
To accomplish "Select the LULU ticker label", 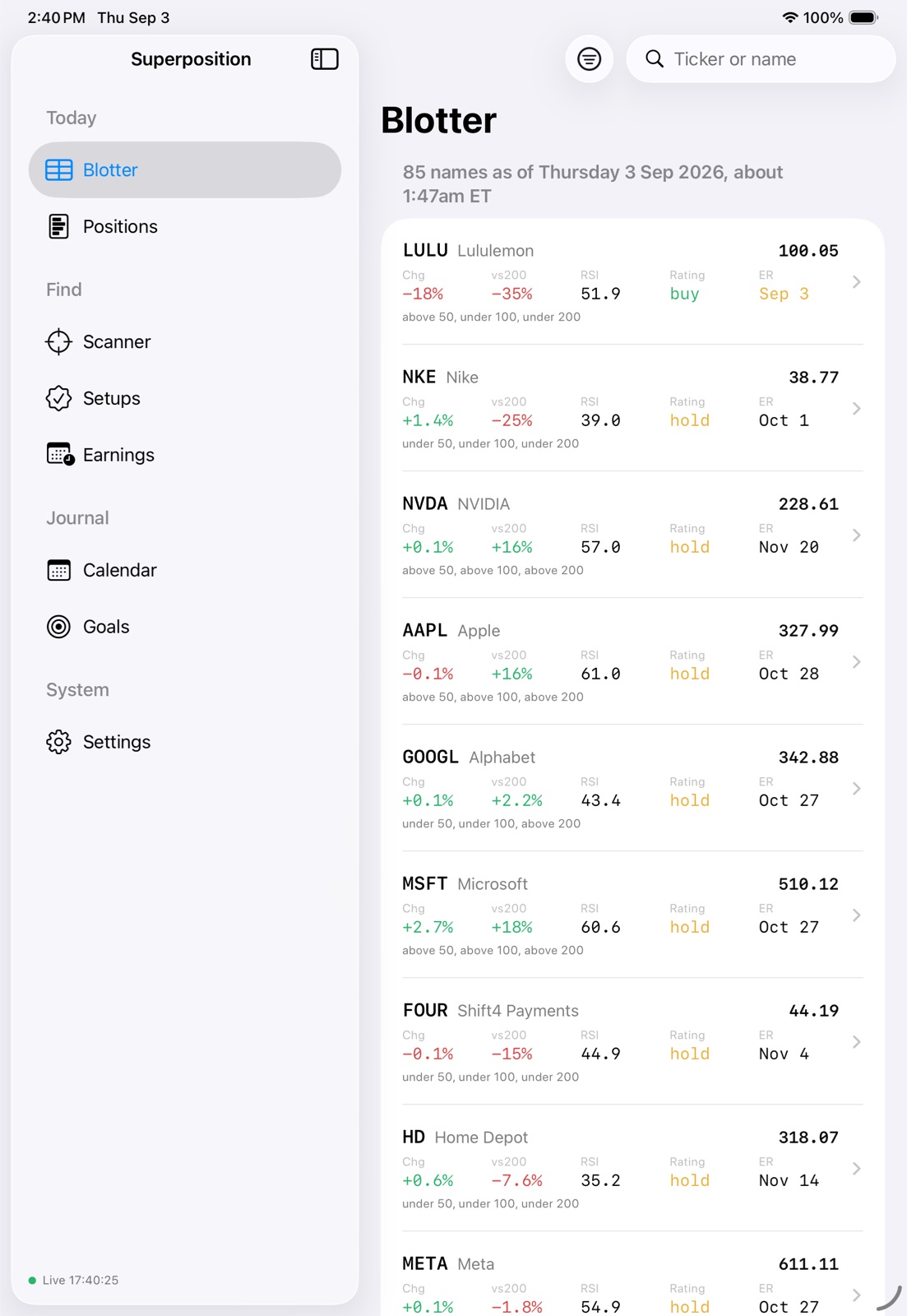I will pyautogui.click(x=425, y=250).
